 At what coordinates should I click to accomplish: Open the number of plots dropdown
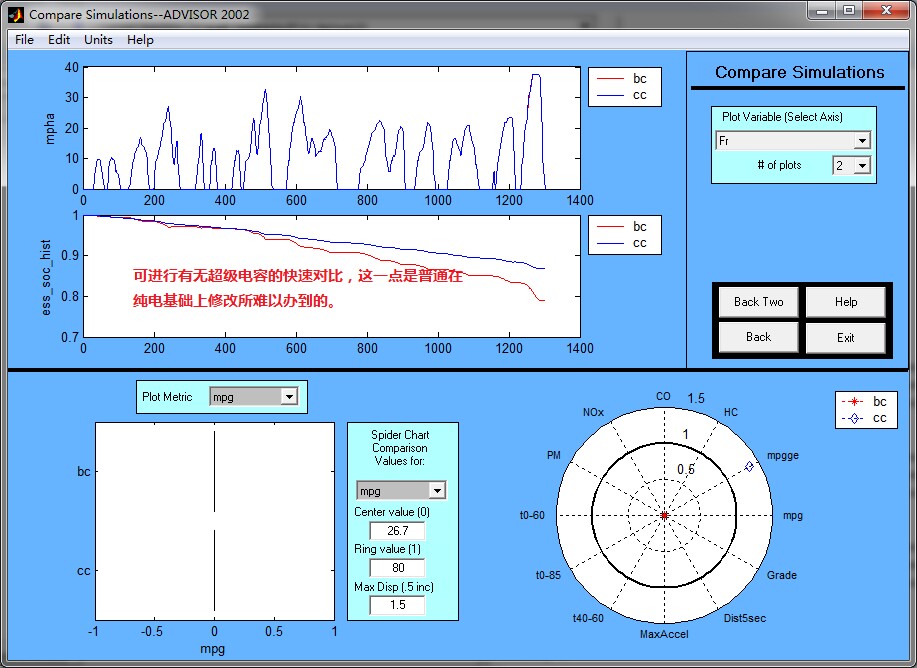pos(852,166)
